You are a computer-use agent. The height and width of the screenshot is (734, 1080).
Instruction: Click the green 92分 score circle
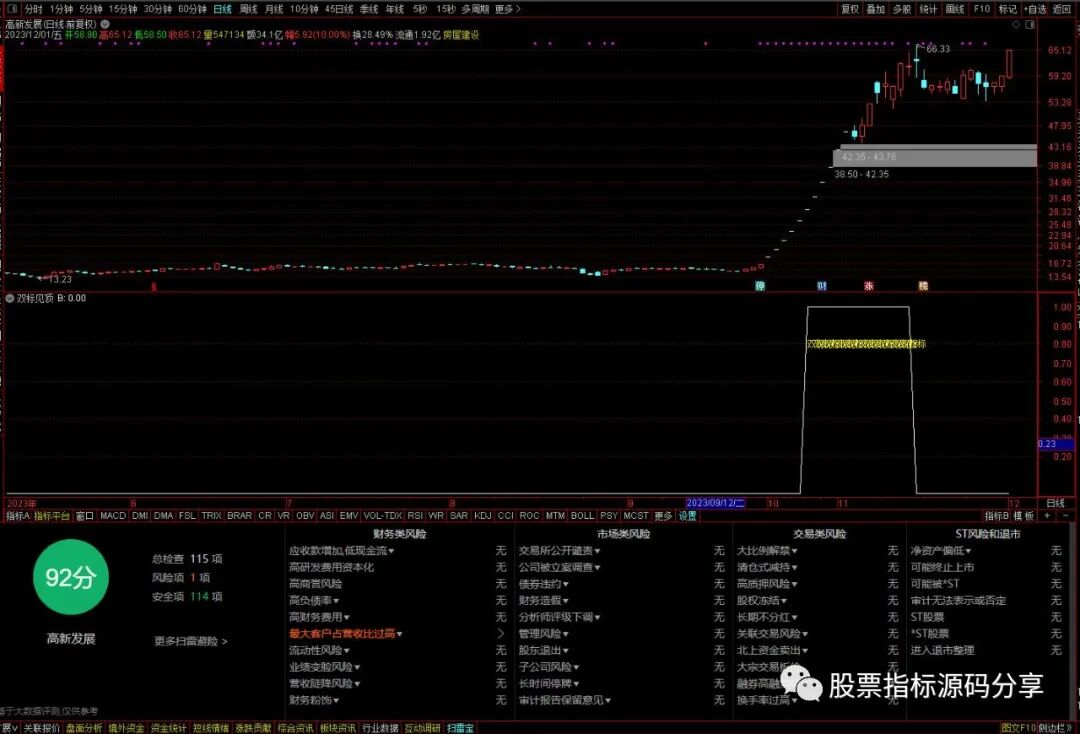(x=70, y=577)
